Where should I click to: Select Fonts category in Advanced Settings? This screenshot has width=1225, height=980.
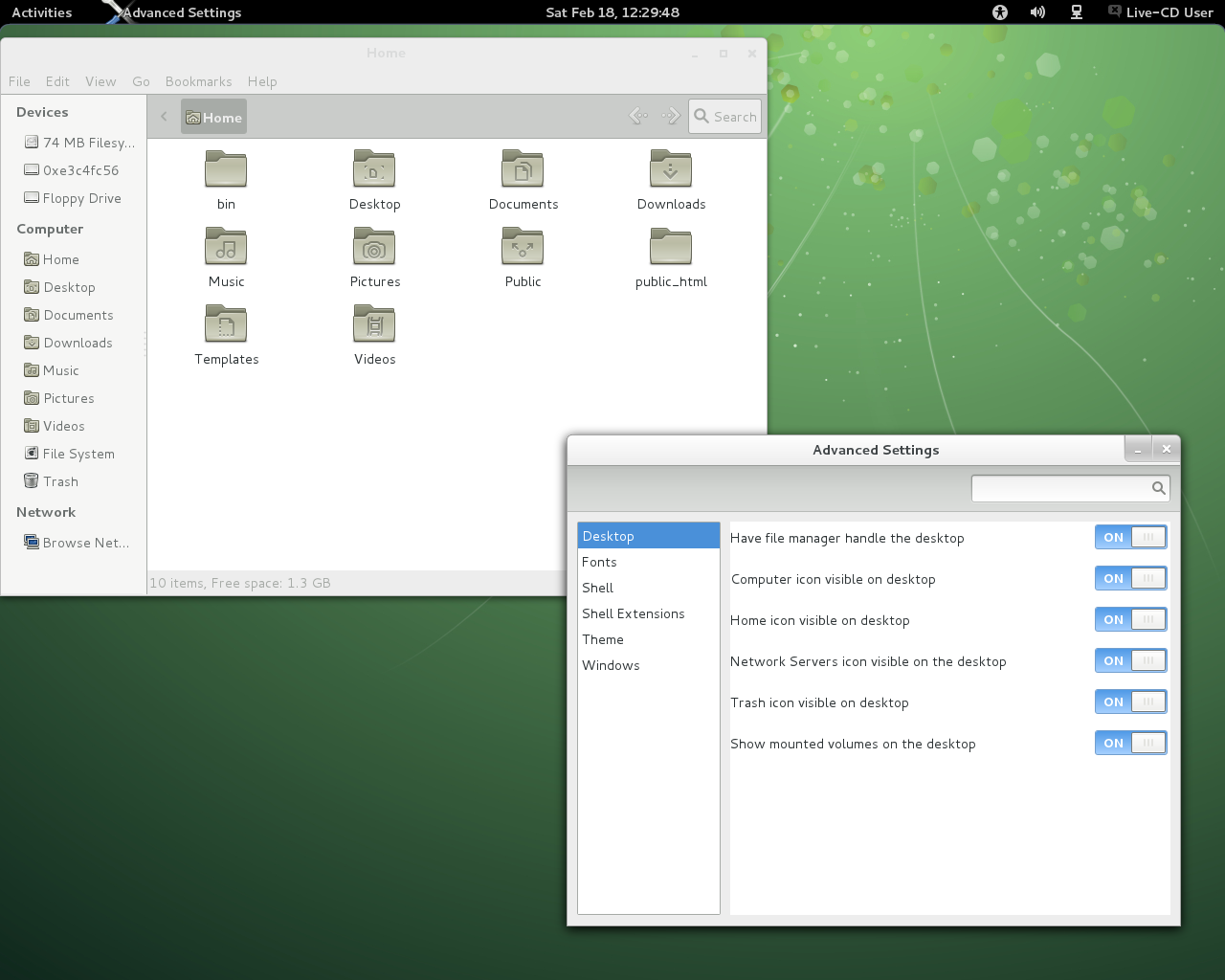coord(649,562)
